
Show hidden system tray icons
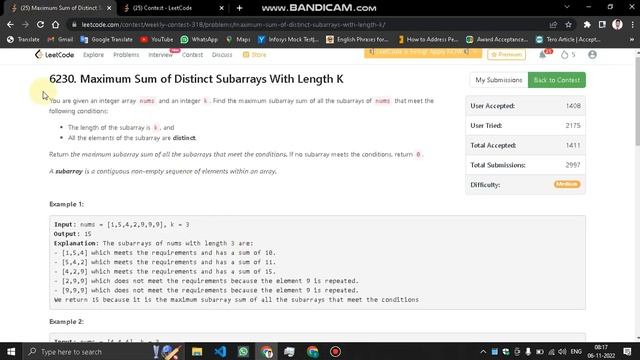pyautogui.click(x=483, y=352)
